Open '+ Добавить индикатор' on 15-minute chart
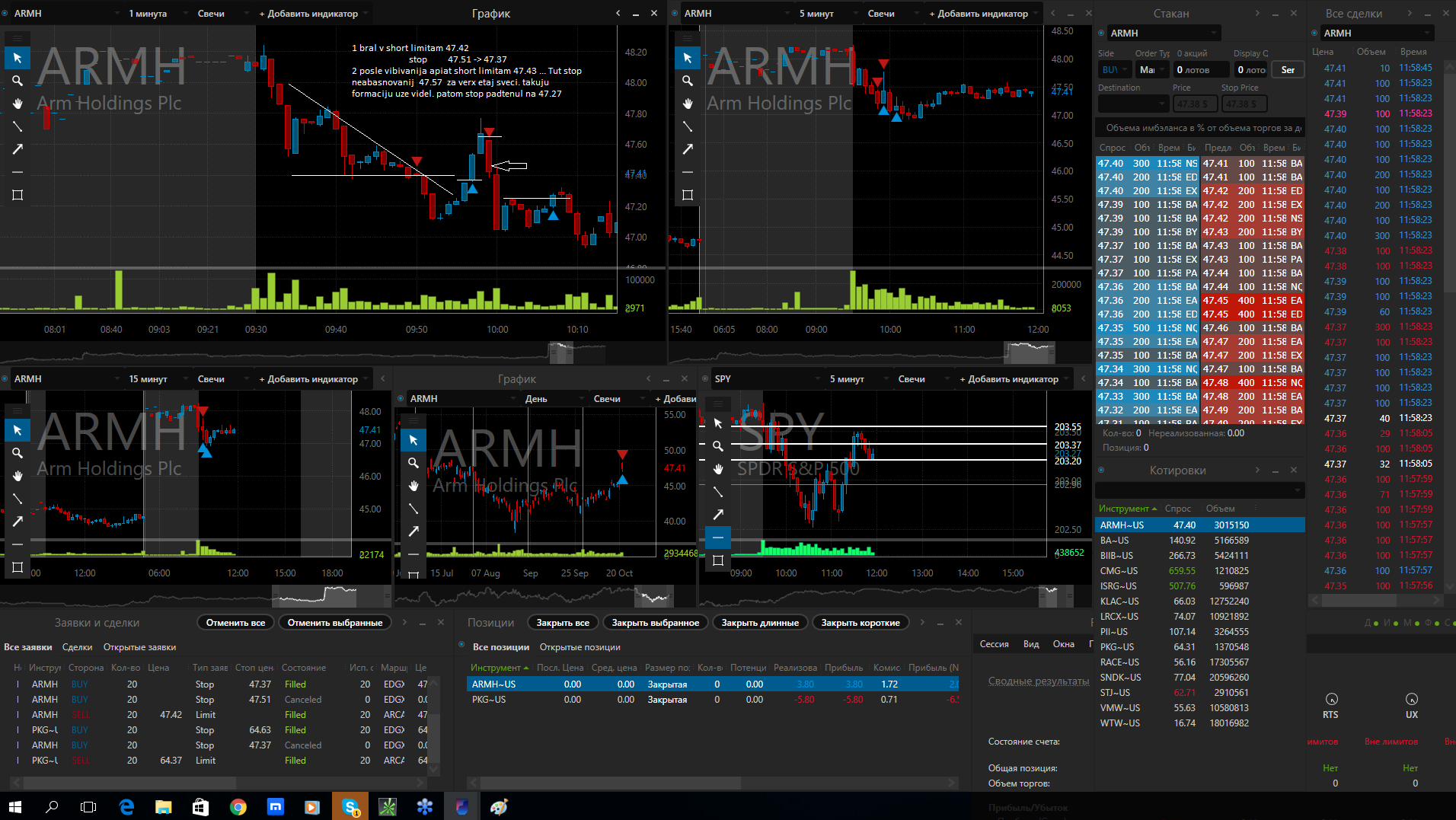The height and width of the screenshot is (820, 1456). [313, 378]
